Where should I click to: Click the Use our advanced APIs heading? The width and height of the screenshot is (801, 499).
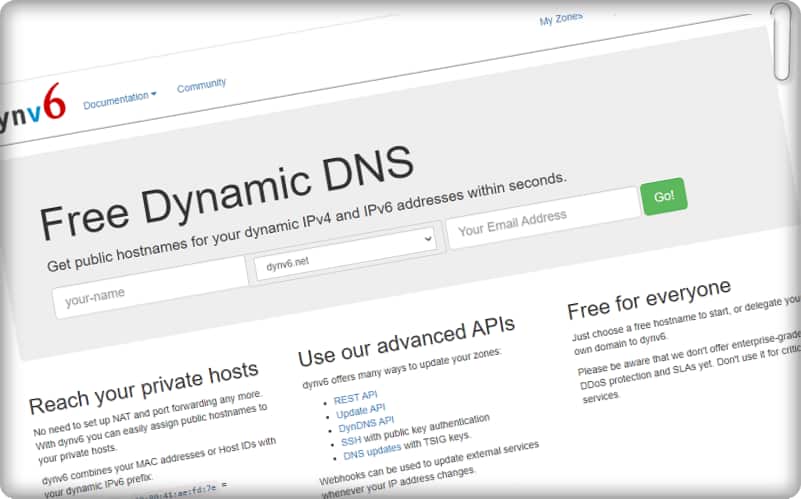(x=407, y=341)
